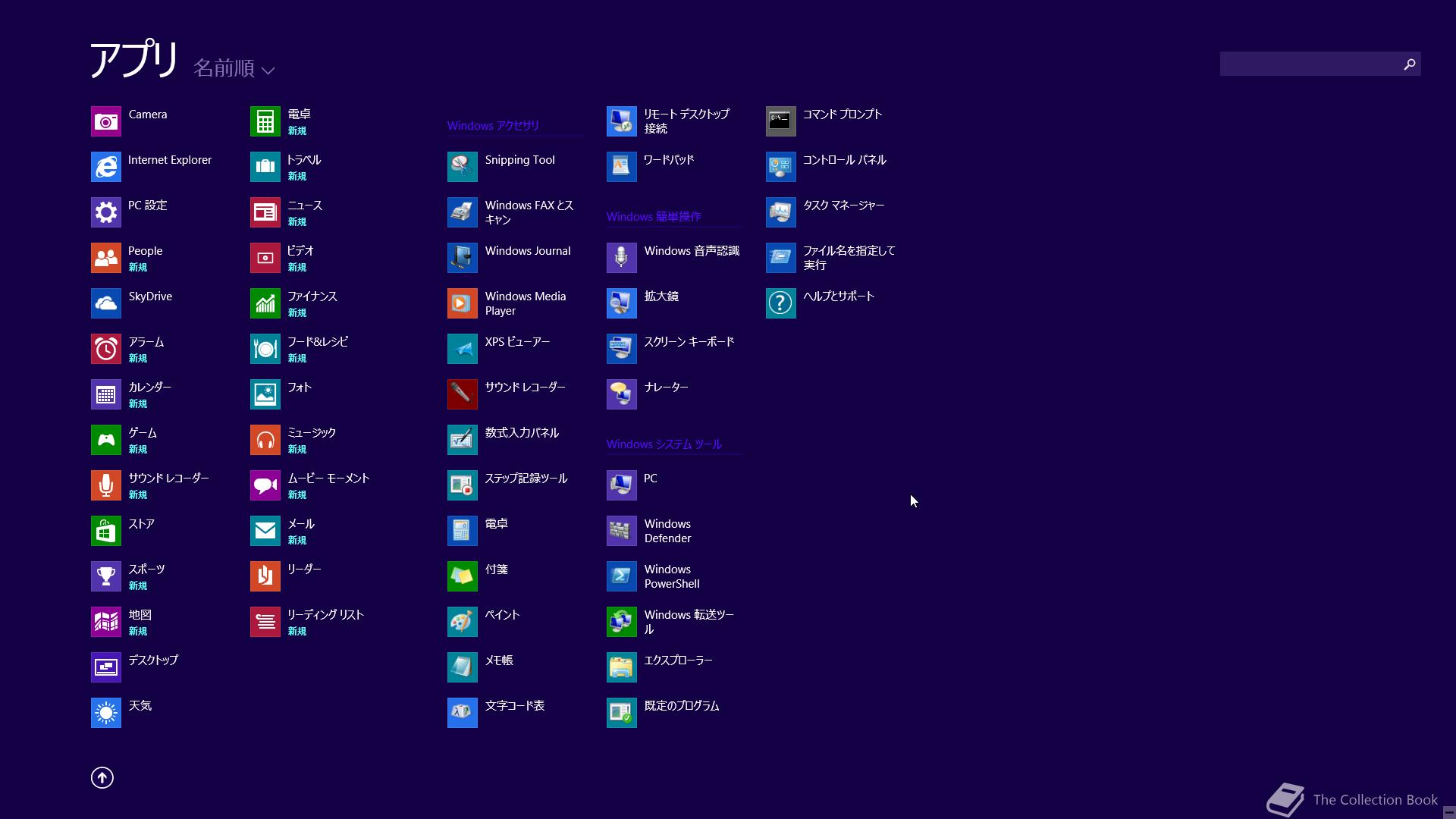1456x819 pixels.
Task: Open フォト photos icon
Action: (x=265, y=394)
